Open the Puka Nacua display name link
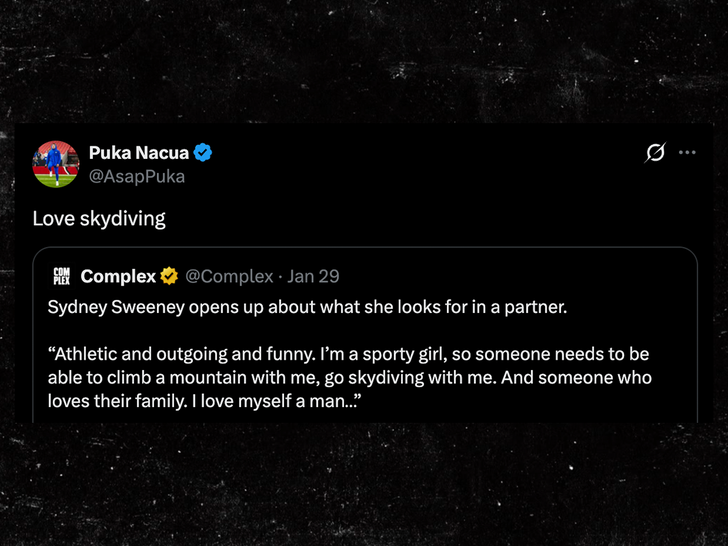728x546 pixels. point(138,153)
